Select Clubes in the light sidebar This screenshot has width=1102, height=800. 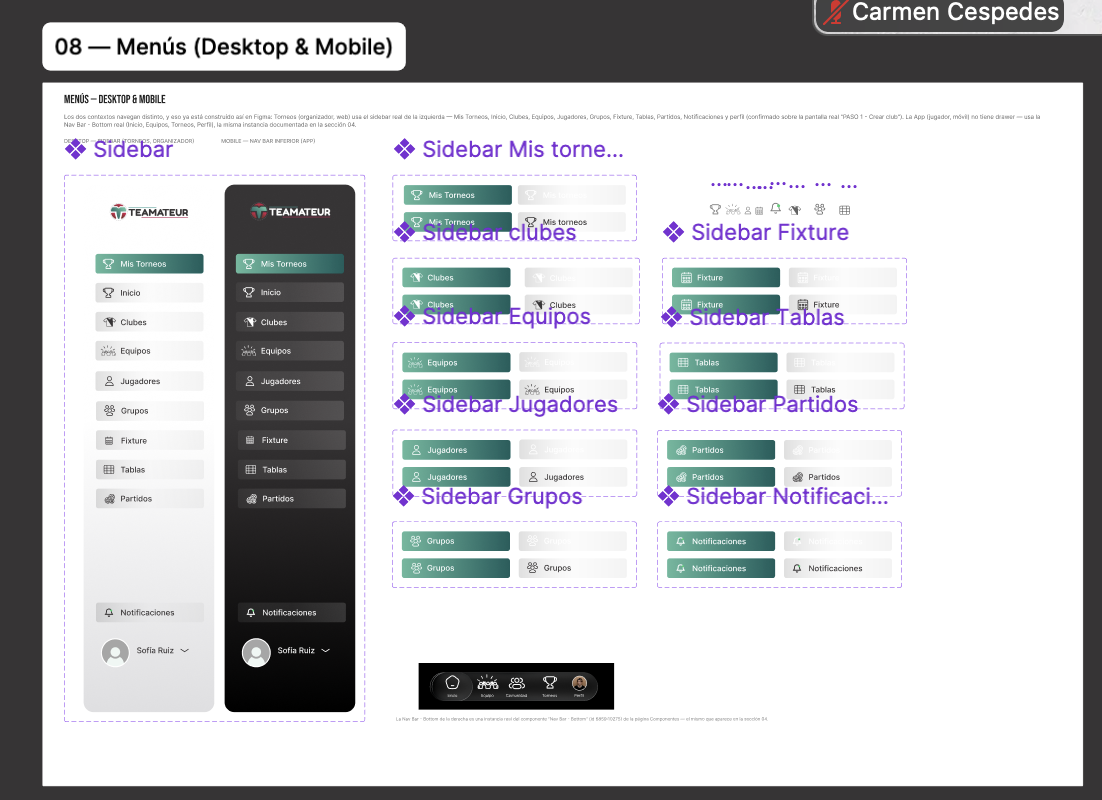[x=149, y=322]
